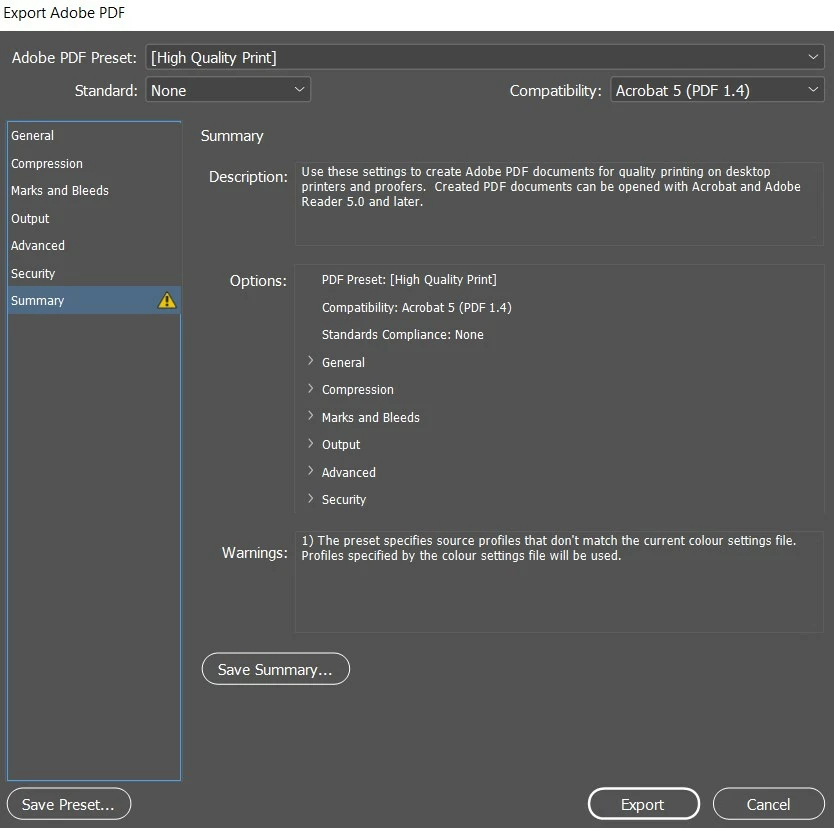The height and width of the screenshot is (828, 834).
Task: Click the 'Warnings:' label
Action: coord(254,553)
